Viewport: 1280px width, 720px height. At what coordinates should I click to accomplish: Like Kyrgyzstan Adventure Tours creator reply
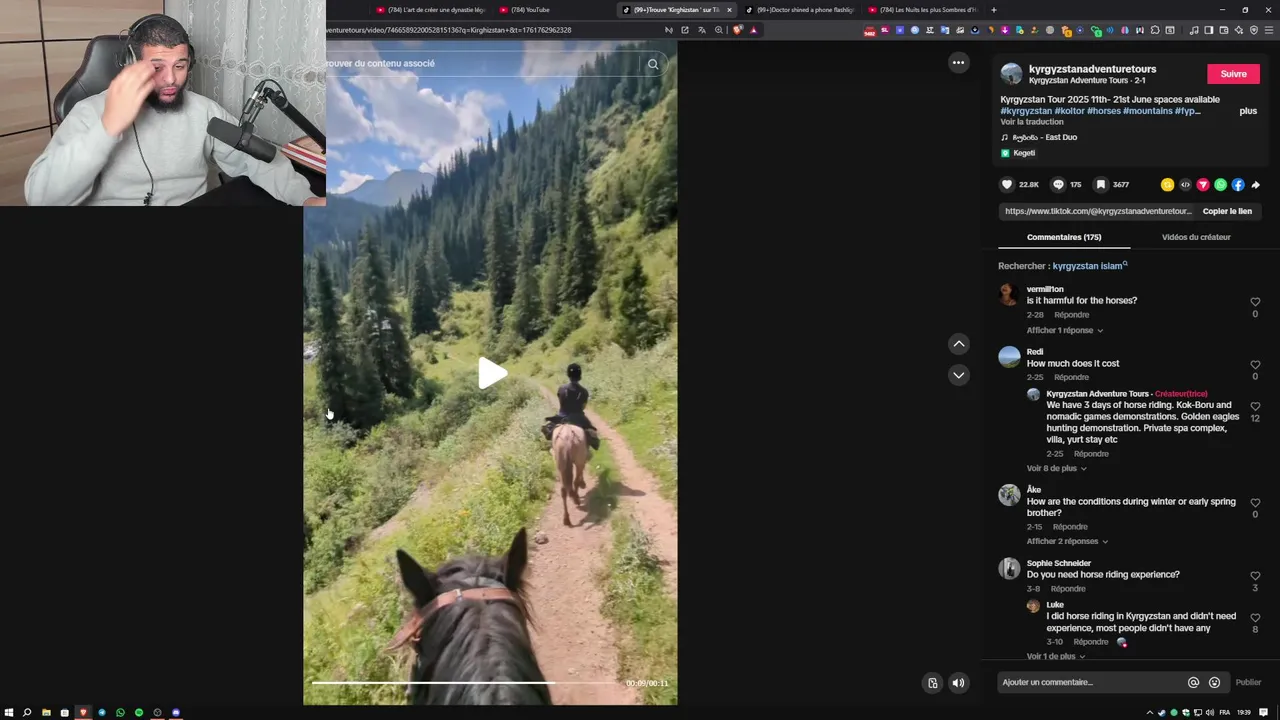[1255, 407]
